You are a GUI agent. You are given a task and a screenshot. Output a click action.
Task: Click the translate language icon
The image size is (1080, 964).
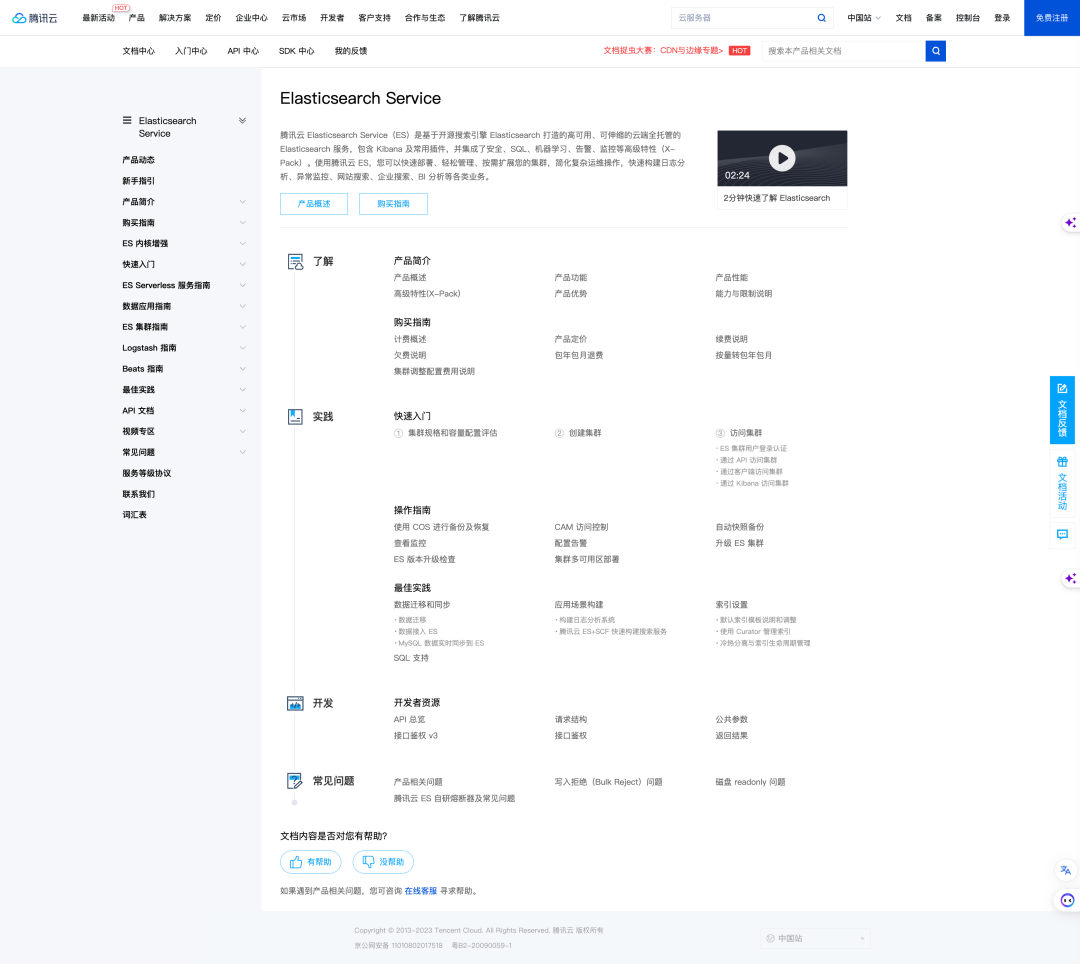coord(1066,870)
